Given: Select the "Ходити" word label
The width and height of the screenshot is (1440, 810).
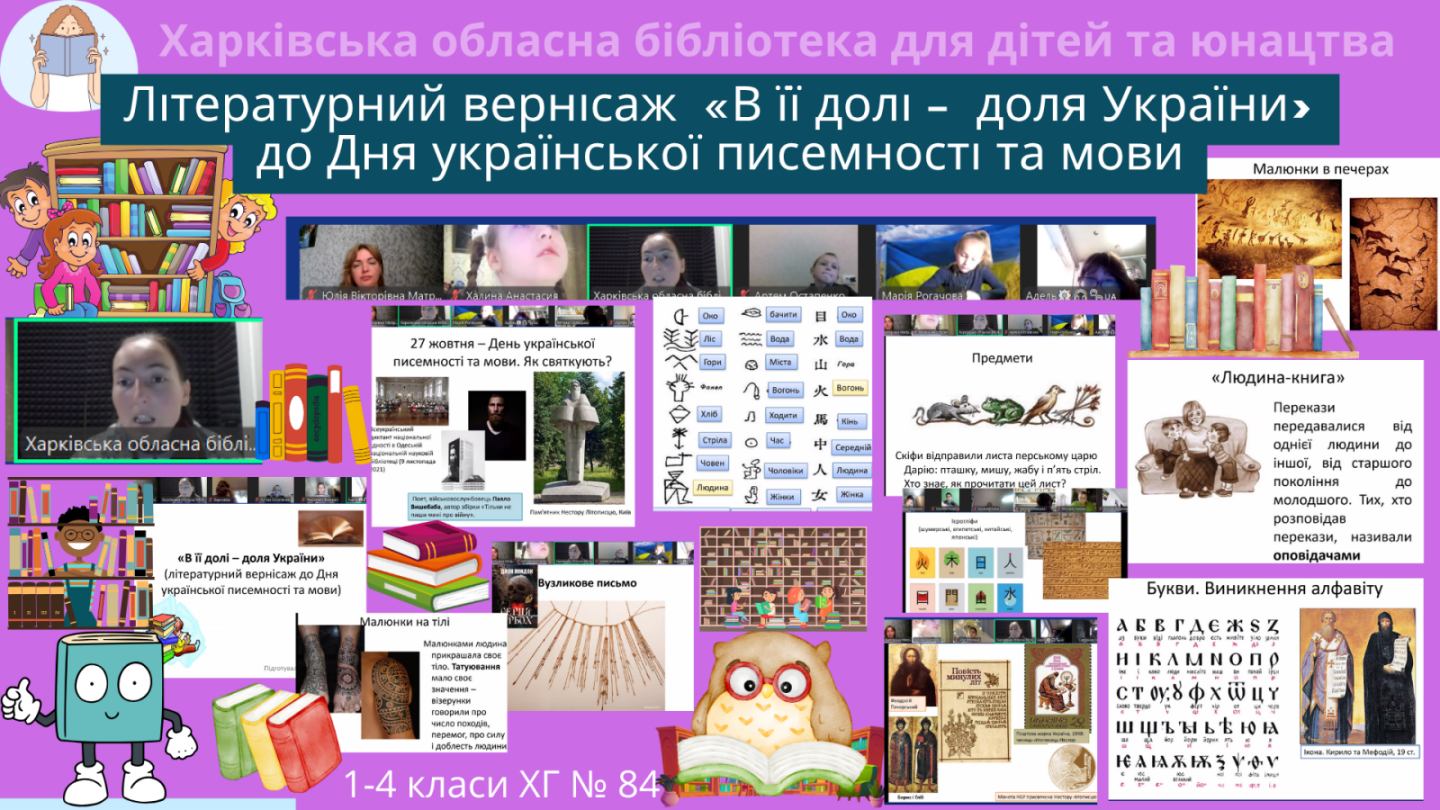Looking at the screenshot, I should 781,415.
